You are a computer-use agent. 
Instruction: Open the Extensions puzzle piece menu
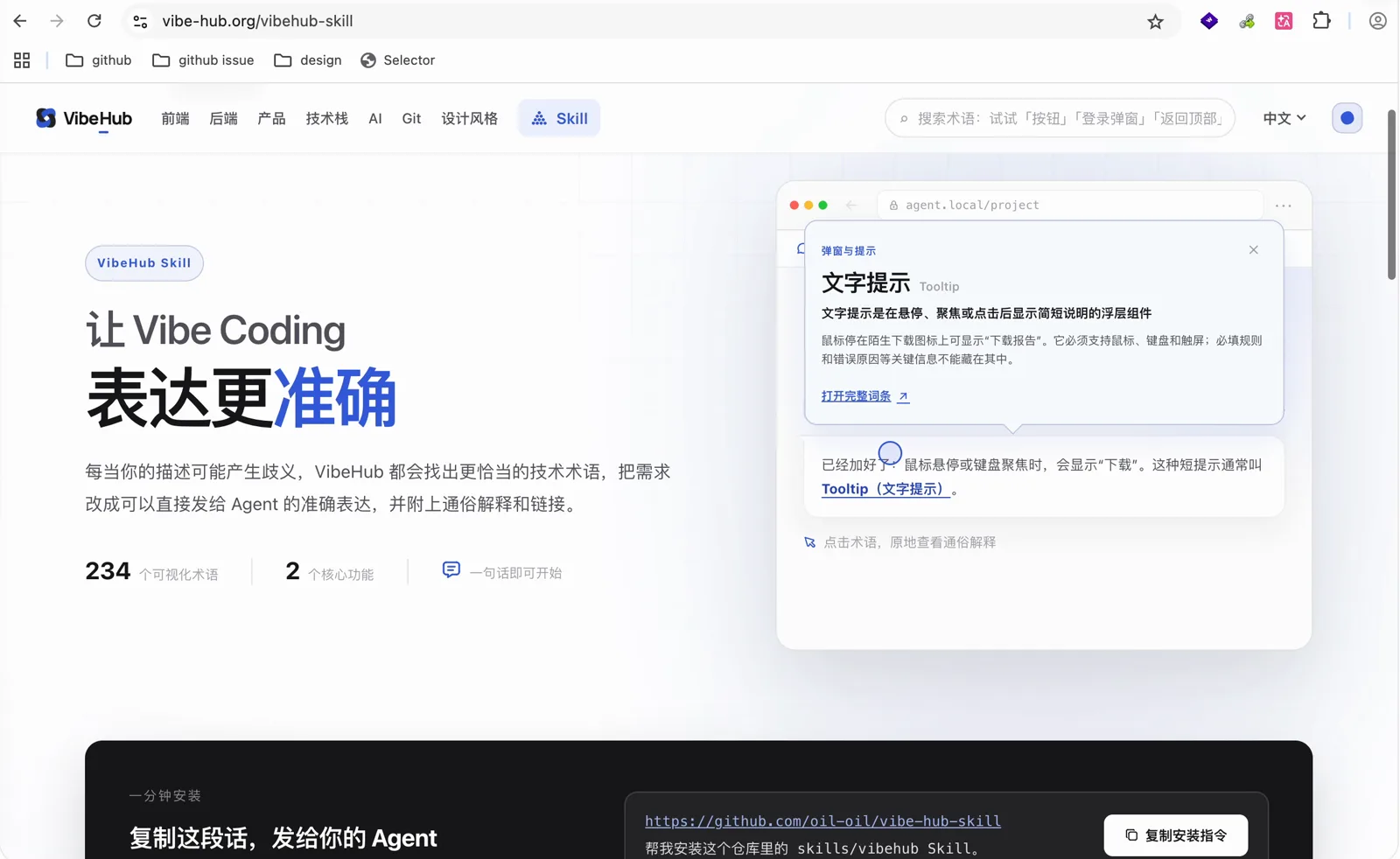click(1321, 21)
